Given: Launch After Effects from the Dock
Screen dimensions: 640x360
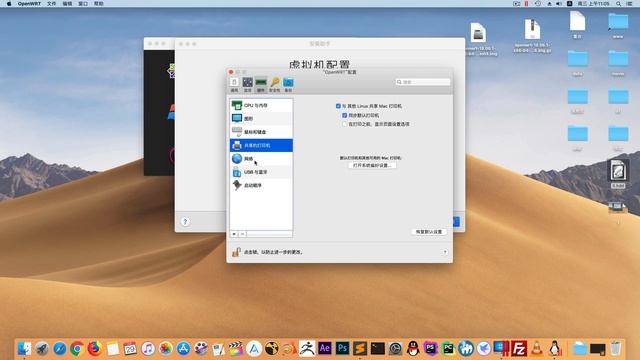Looking at the screenshot, I should [325, 349].
